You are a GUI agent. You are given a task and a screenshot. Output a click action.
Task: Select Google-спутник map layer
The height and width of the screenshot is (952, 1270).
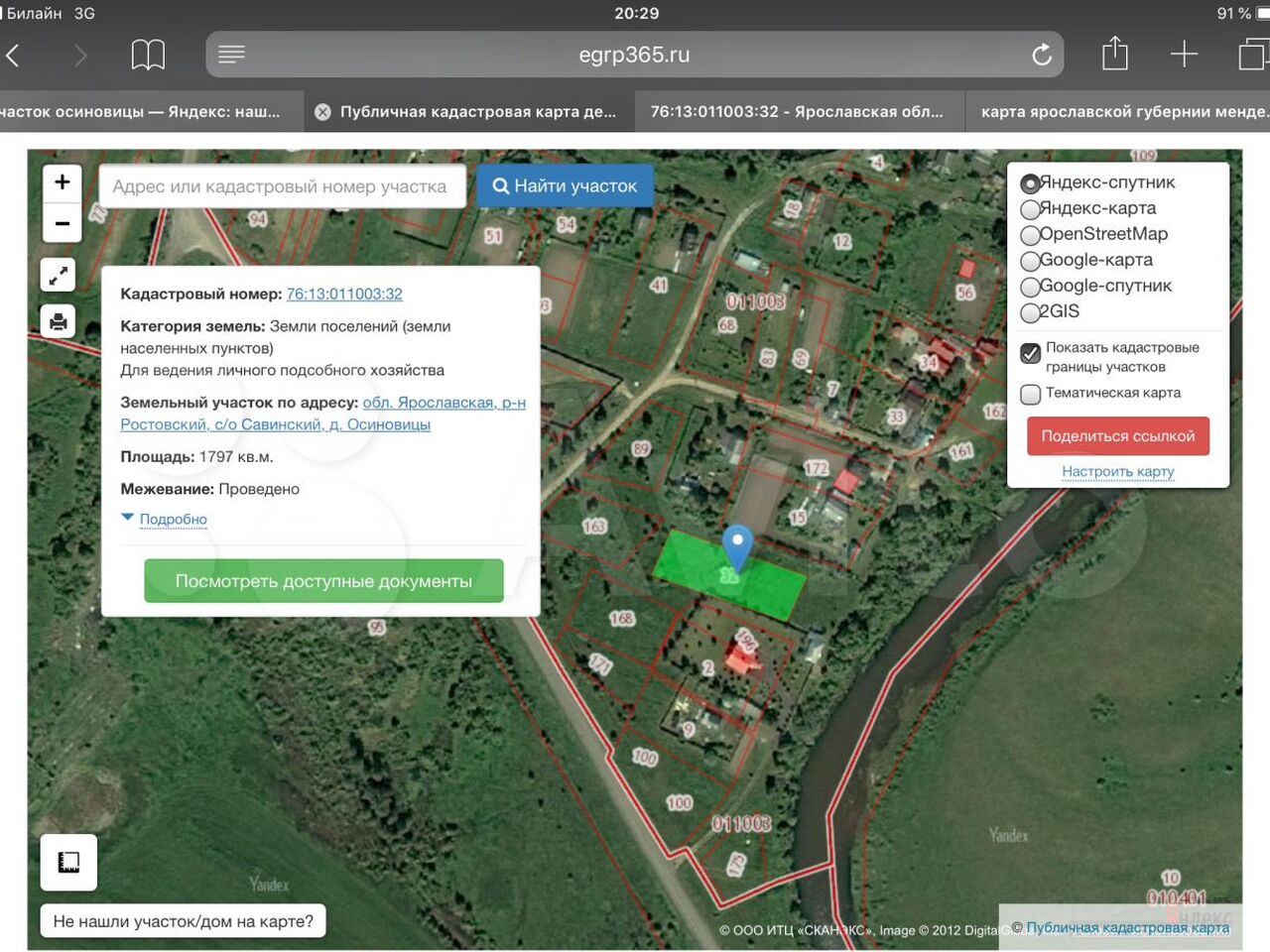1030,287
